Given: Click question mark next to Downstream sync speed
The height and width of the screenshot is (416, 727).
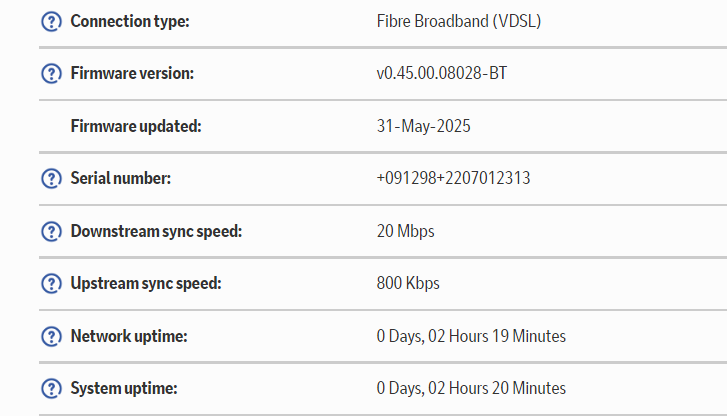Looking at the screenshot, I should point(51,231).
